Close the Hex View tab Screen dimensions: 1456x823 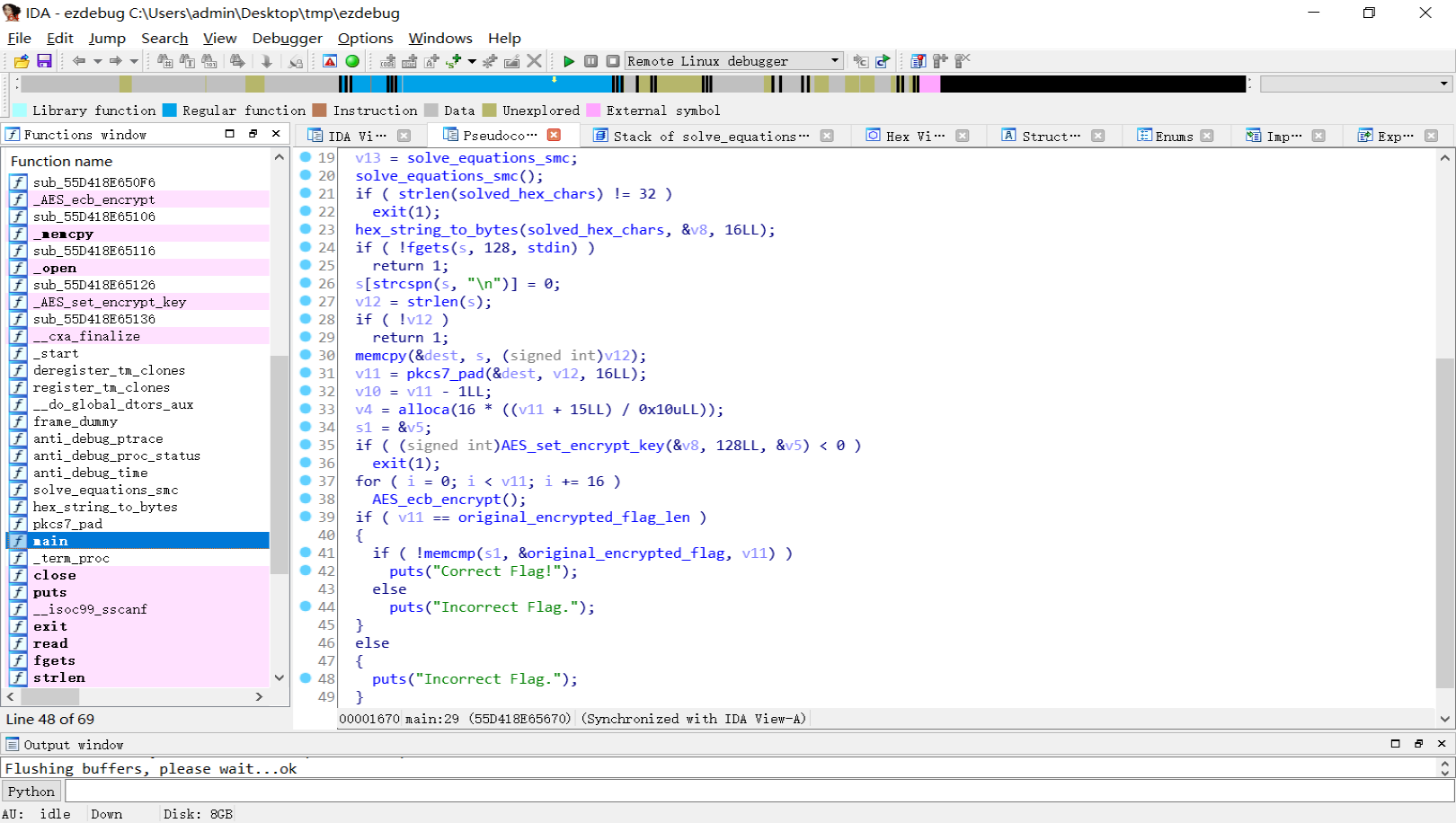(962, 136)
